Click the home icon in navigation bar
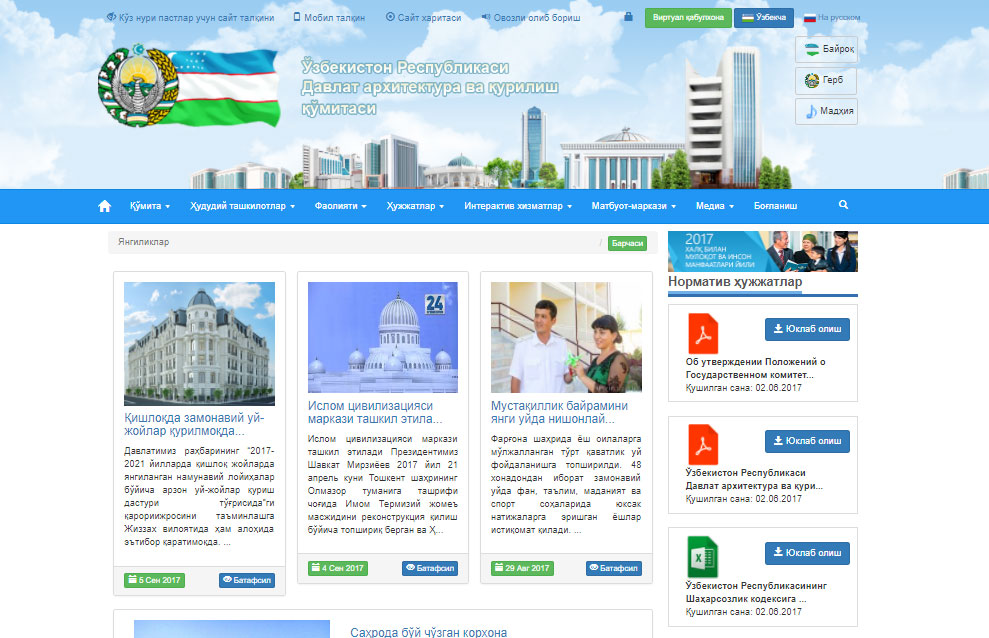The height and width of the screenshot is (638, 989). (x=104, y=206)
